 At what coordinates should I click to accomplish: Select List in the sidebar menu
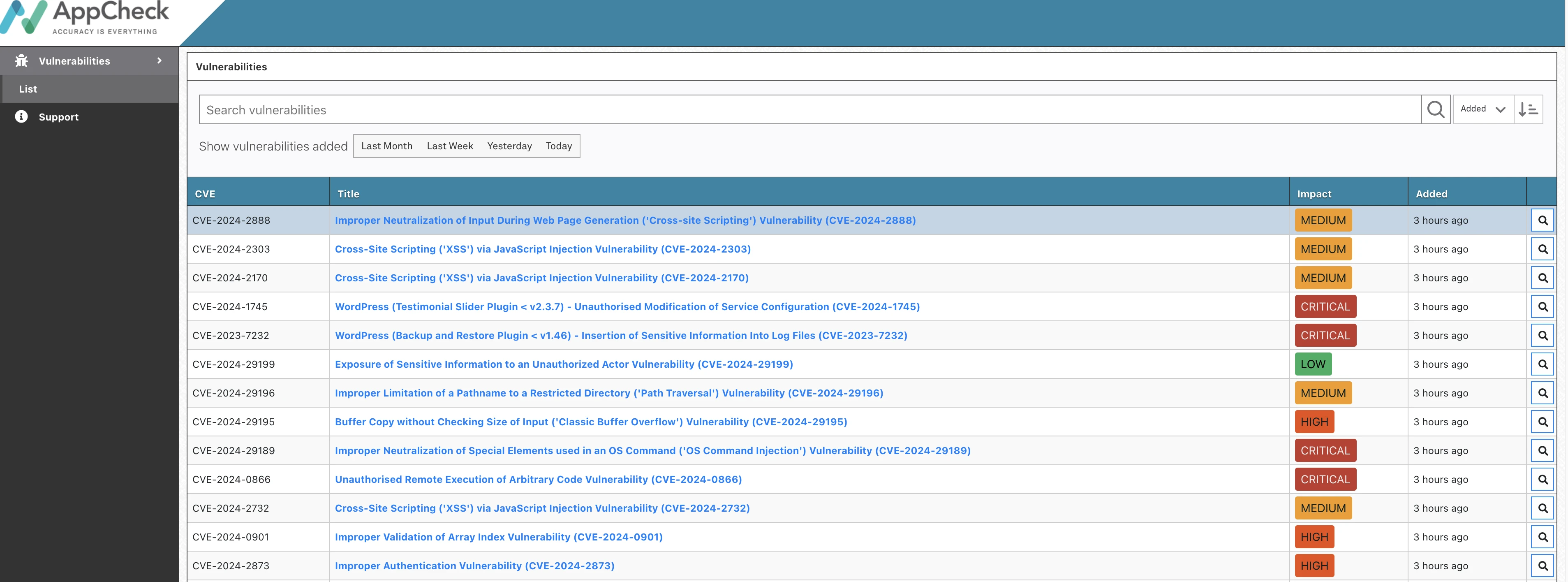click(28, 89)
